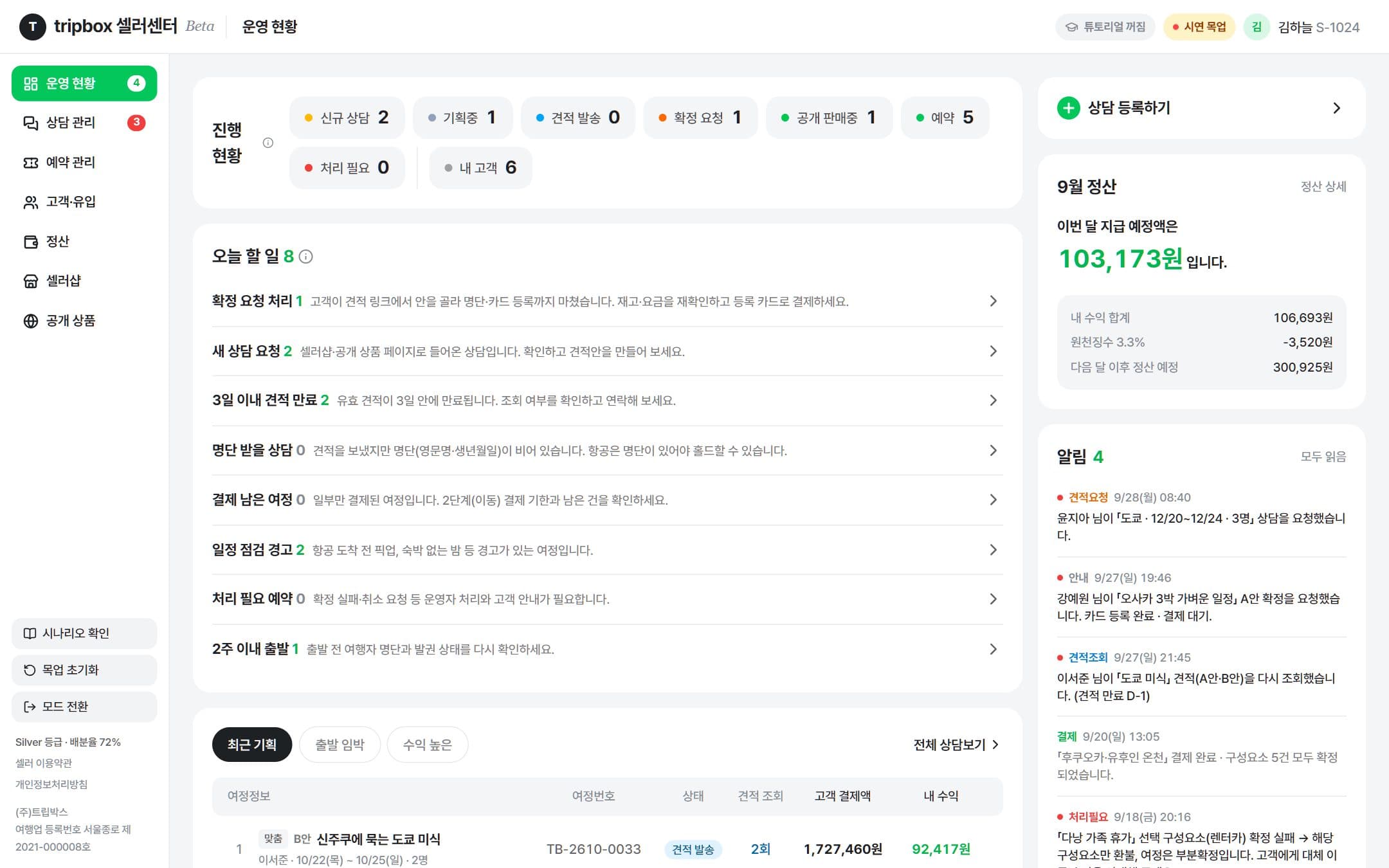
Task: Open the 견적요청 notification from 윤지아
Action: [1201, 517]
